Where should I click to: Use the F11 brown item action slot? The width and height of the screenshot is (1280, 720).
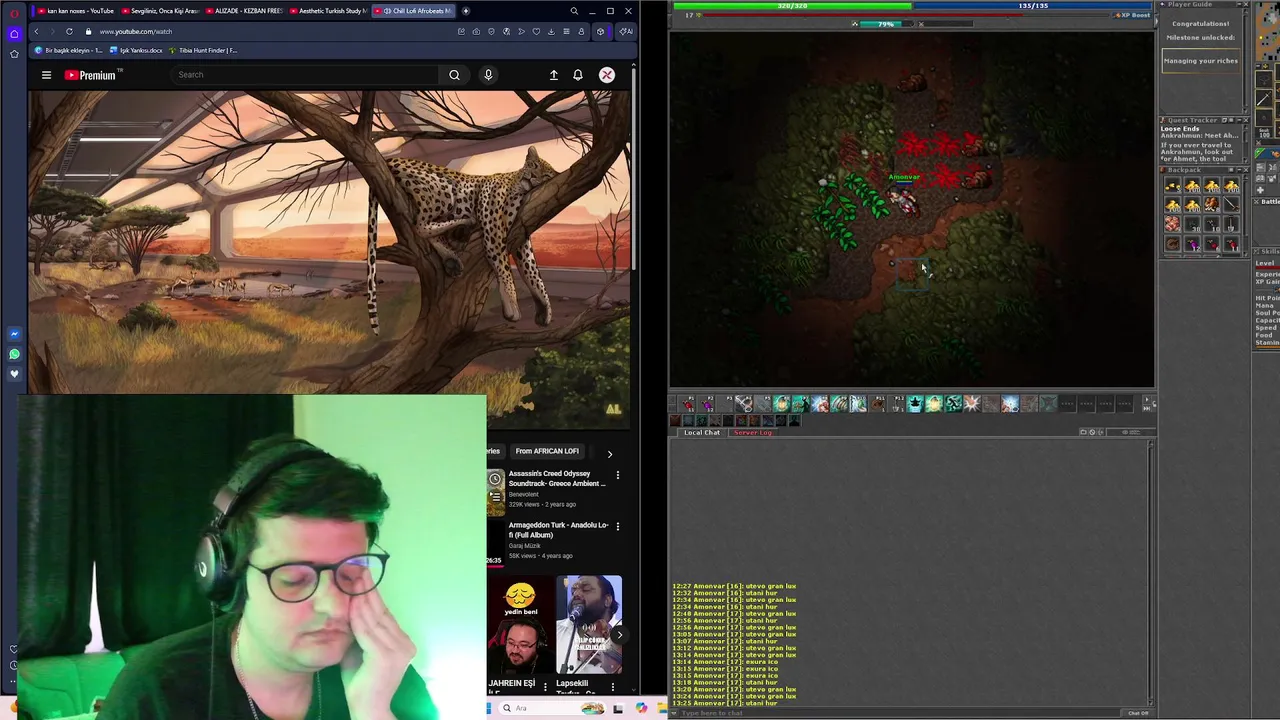coord(878,404)
